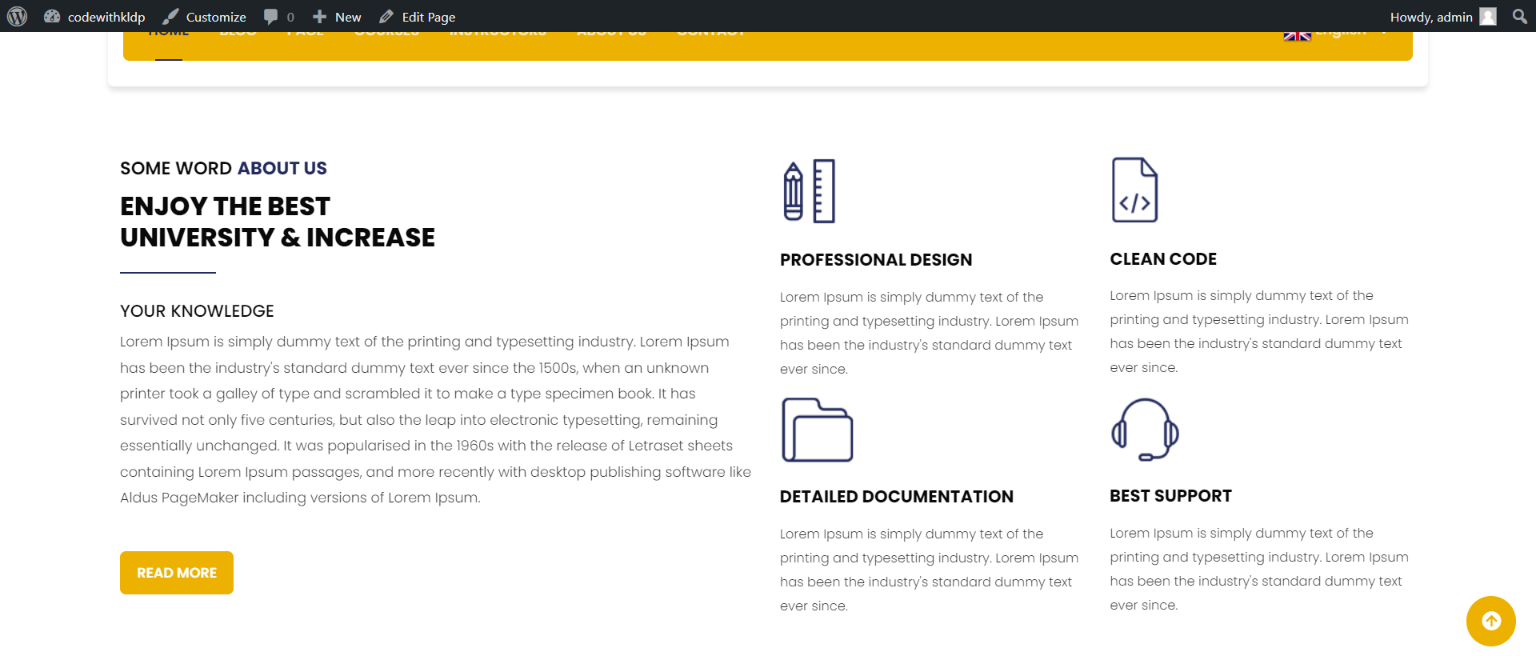Viewport: 1536px width, 656px height.
Task: Click the WordPress logo in admin bar
Action: (x=17, y=16)
